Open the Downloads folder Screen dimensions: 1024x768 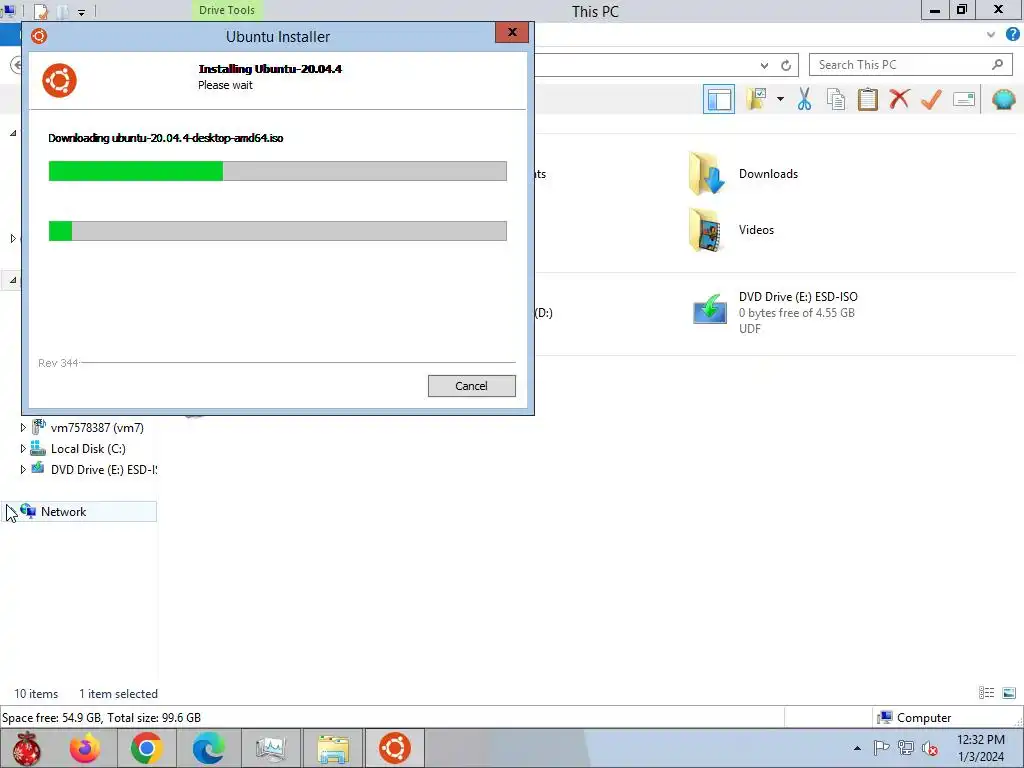[743, 174]
